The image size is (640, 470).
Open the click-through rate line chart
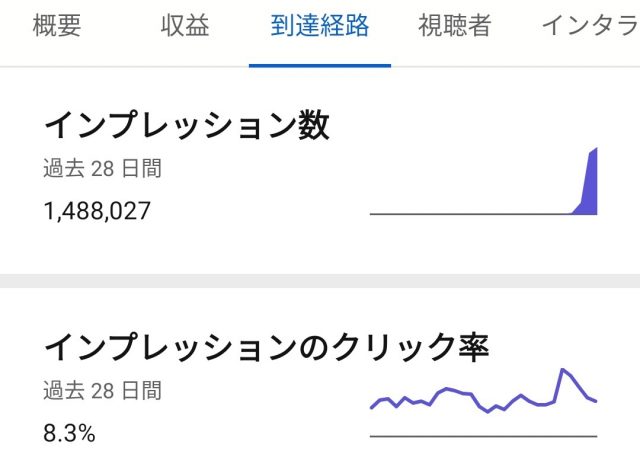tap(483, 402)
